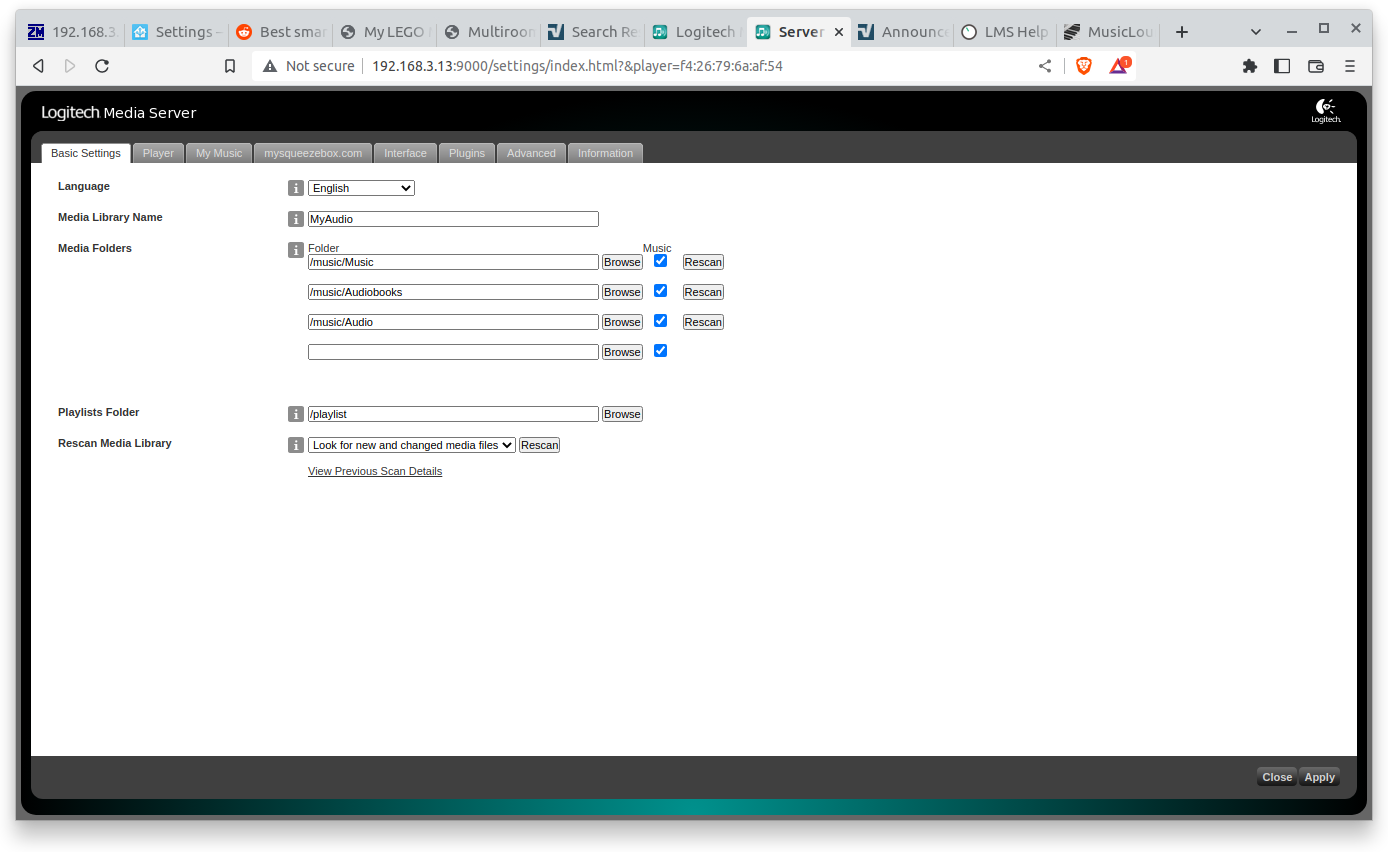Screen dimensions: 1388x852
Task: Open a new browser tab with plus
Action: (x=1182, y=32)
